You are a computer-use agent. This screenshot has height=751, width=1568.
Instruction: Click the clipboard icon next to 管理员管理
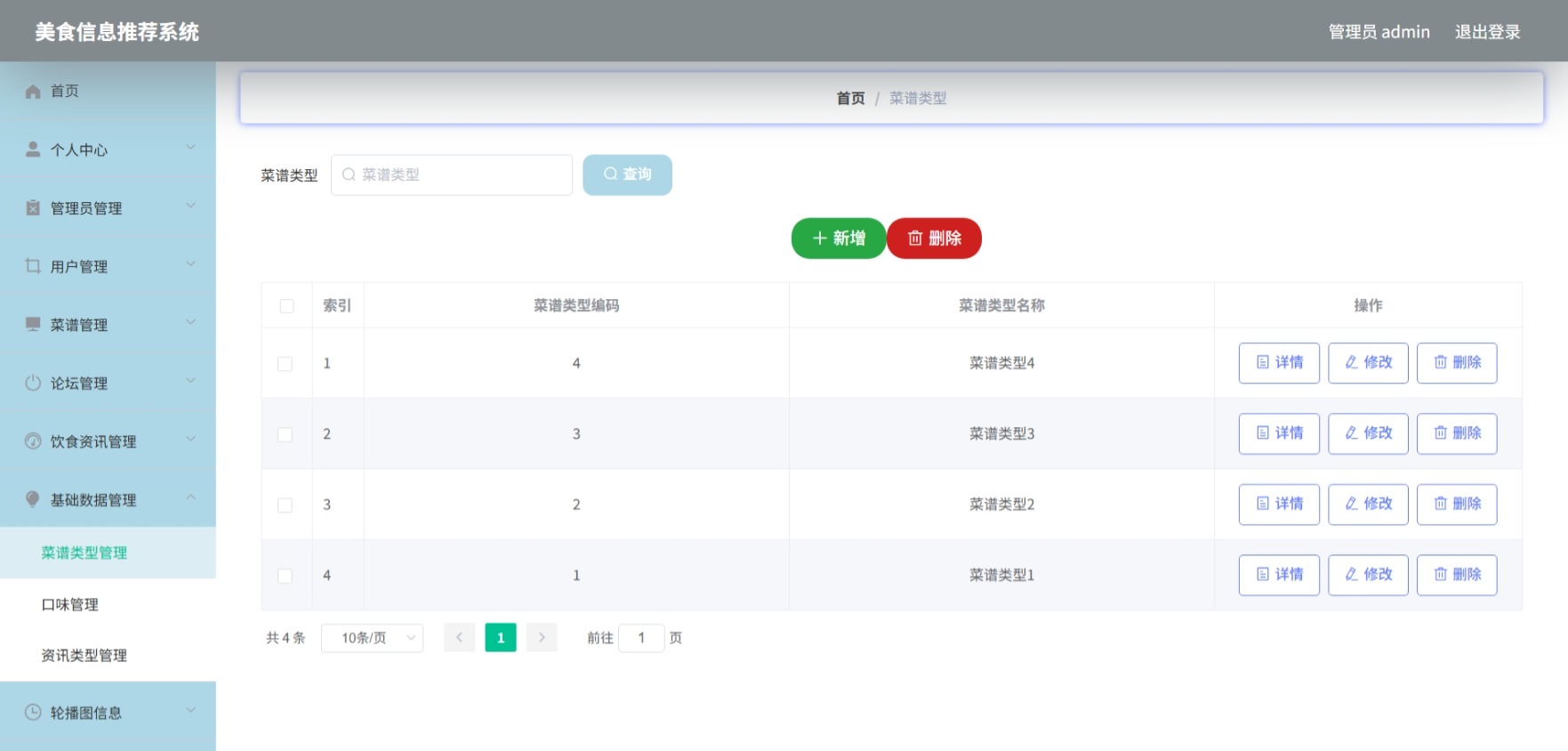click(x=33, y=207)
